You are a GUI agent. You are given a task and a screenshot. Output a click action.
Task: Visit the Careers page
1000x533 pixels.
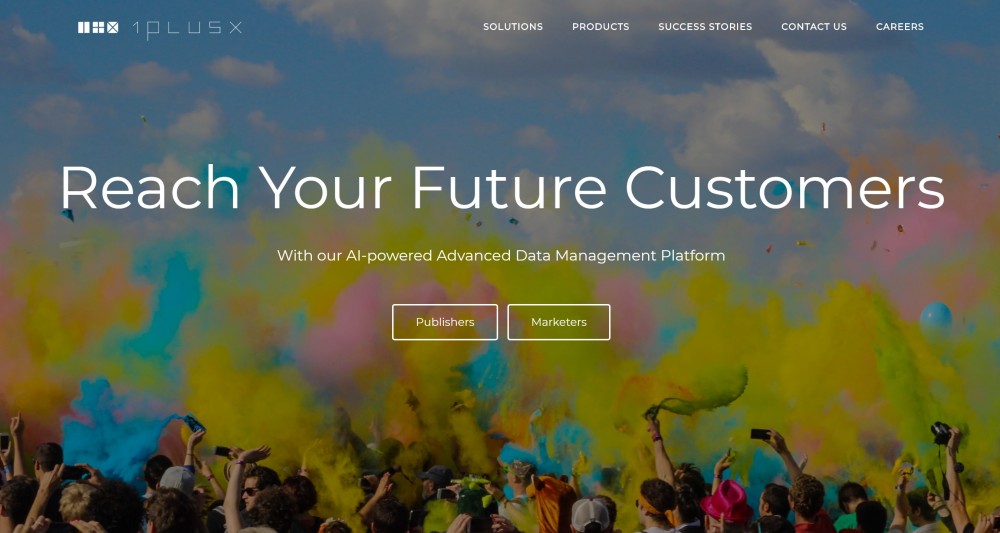(x=899, y=27)
